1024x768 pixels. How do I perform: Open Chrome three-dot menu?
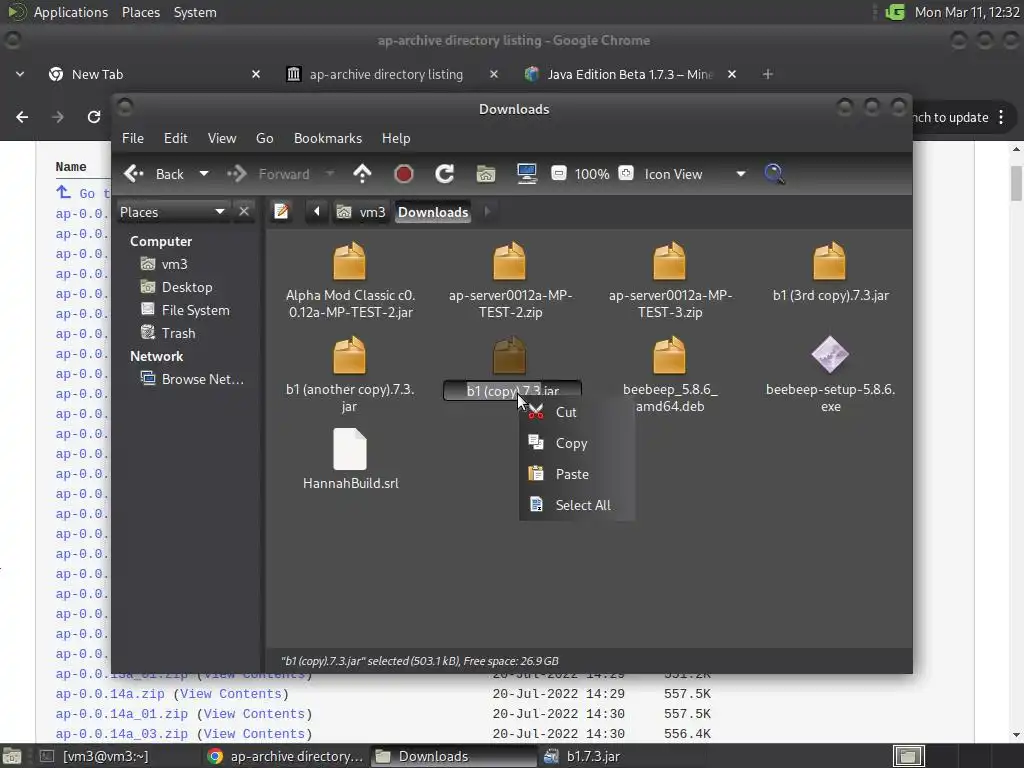(1001, 118)
